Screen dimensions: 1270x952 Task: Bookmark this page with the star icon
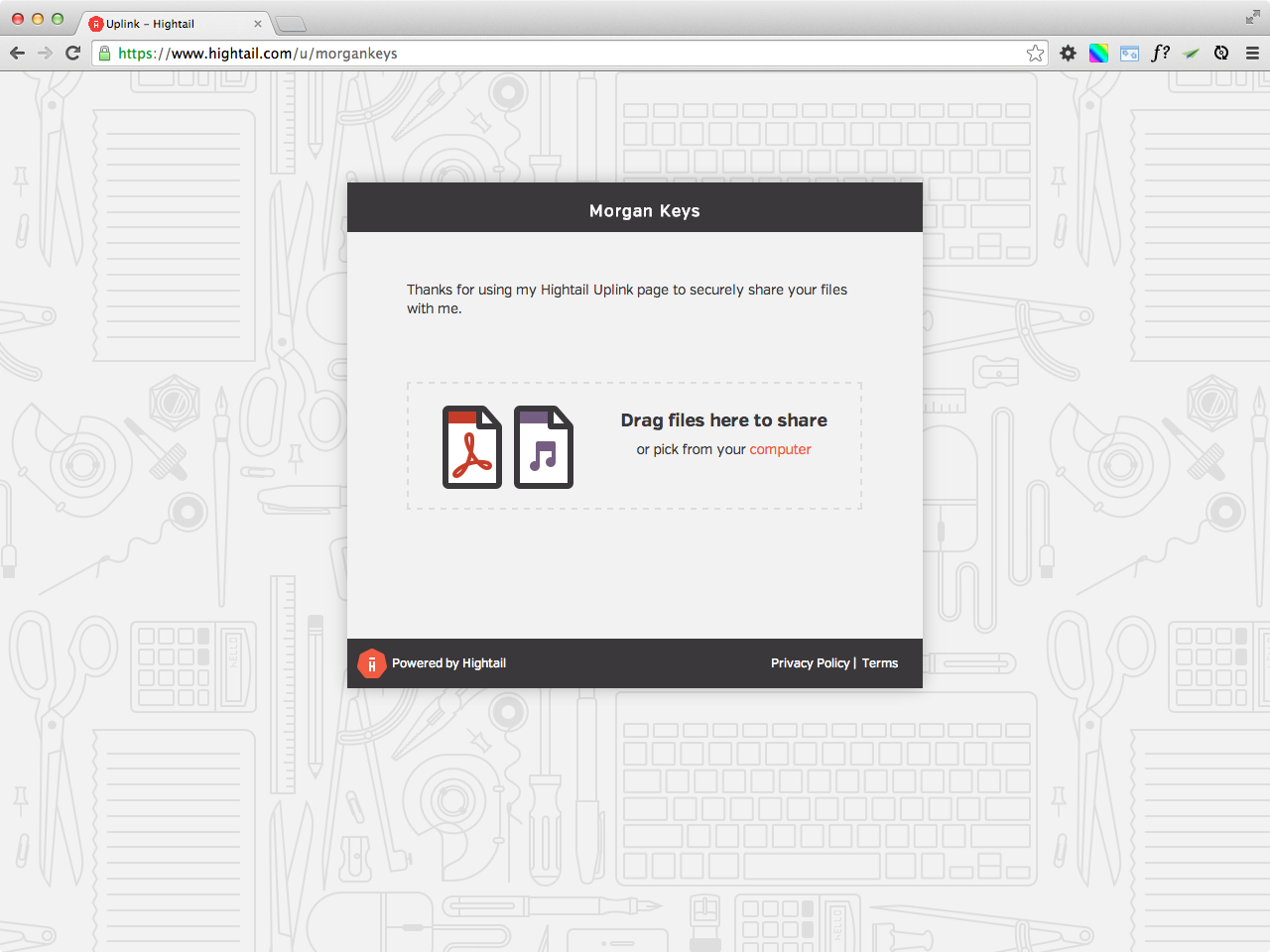click(1035, 54)
